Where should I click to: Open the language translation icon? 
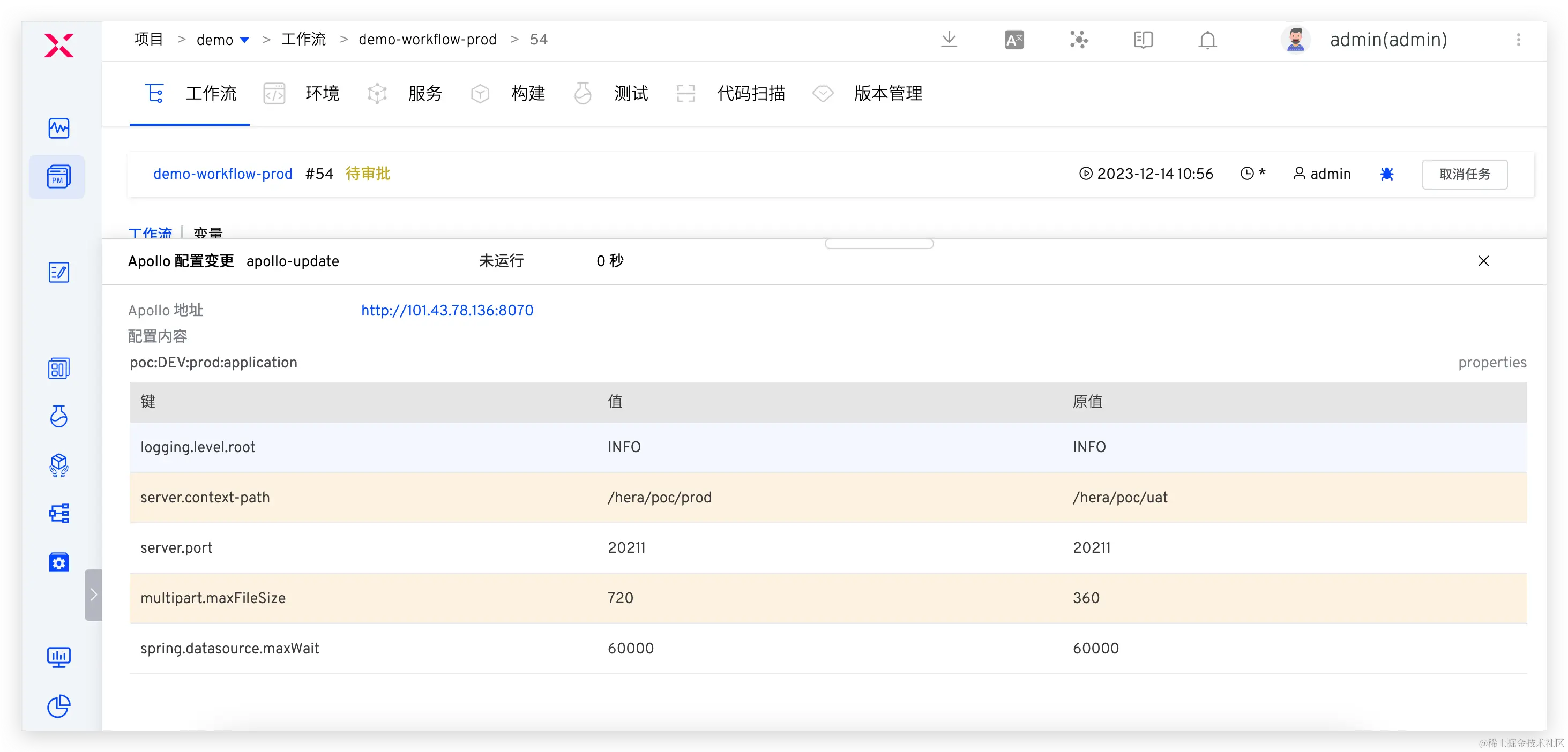click(1014, 40)
